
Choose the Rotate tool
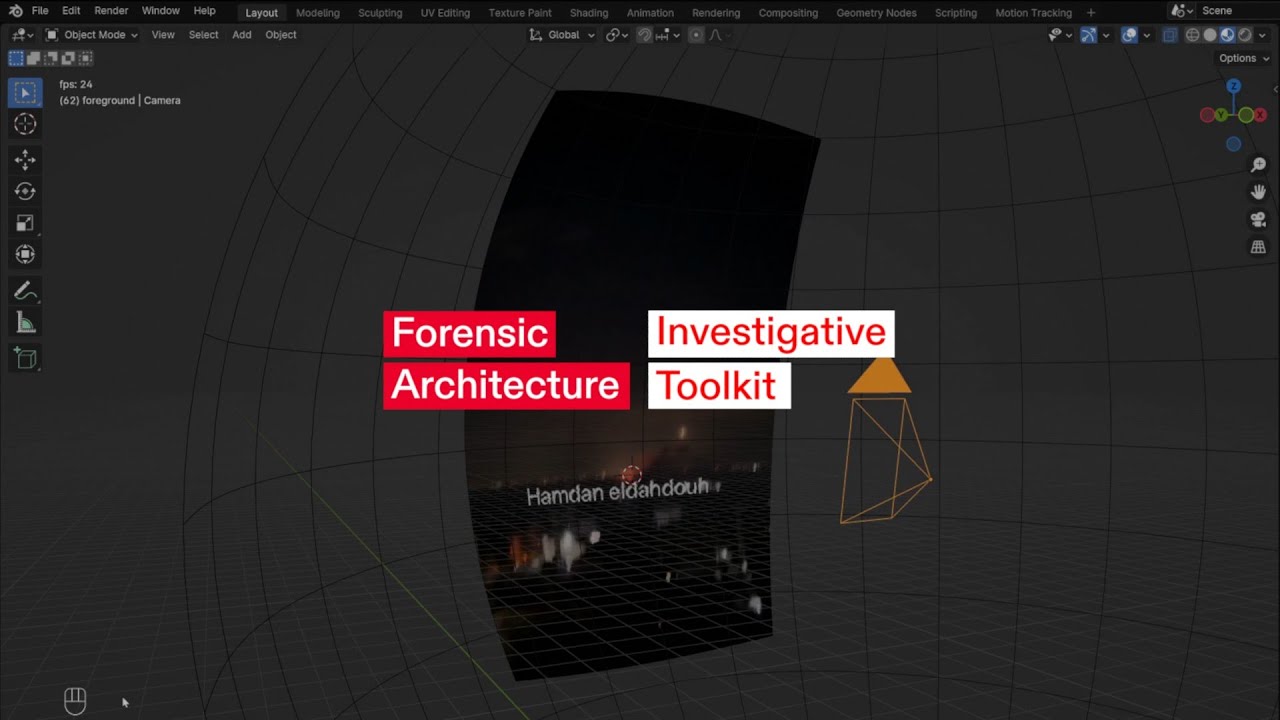pos(25,191)
